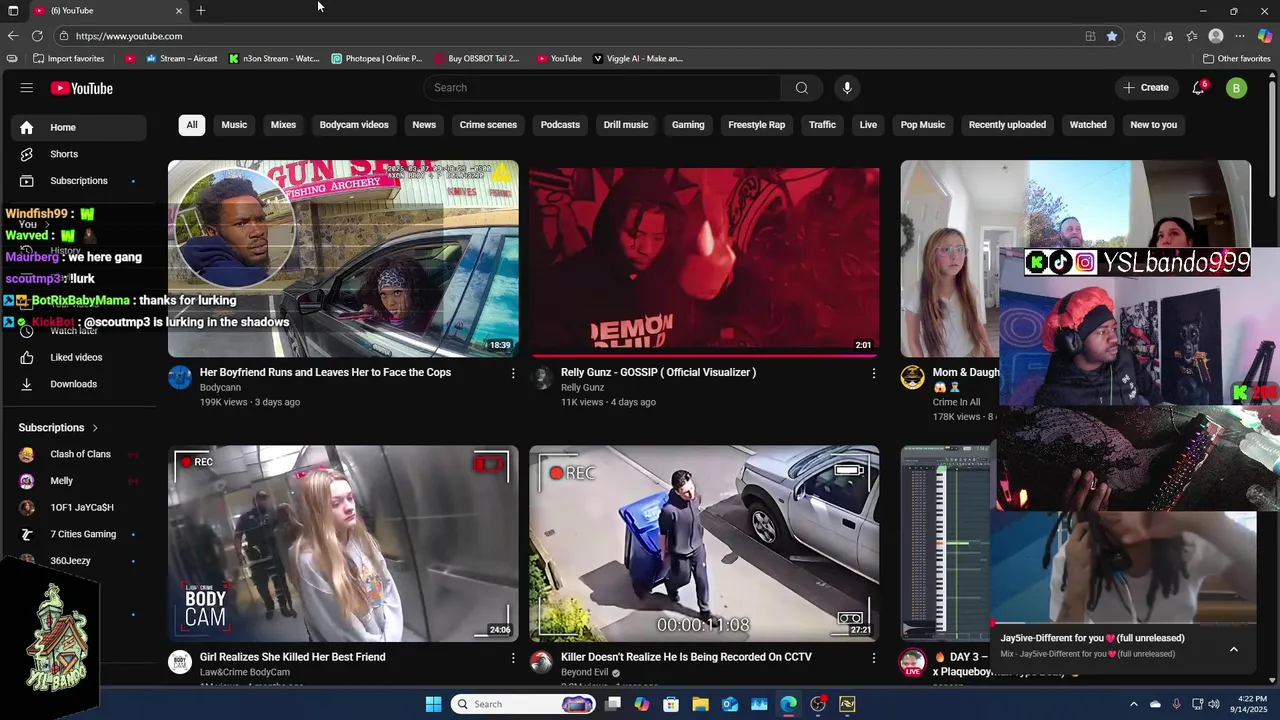Open the Clash of Clans subscription

pyautogui.click(x=78, y=454)
